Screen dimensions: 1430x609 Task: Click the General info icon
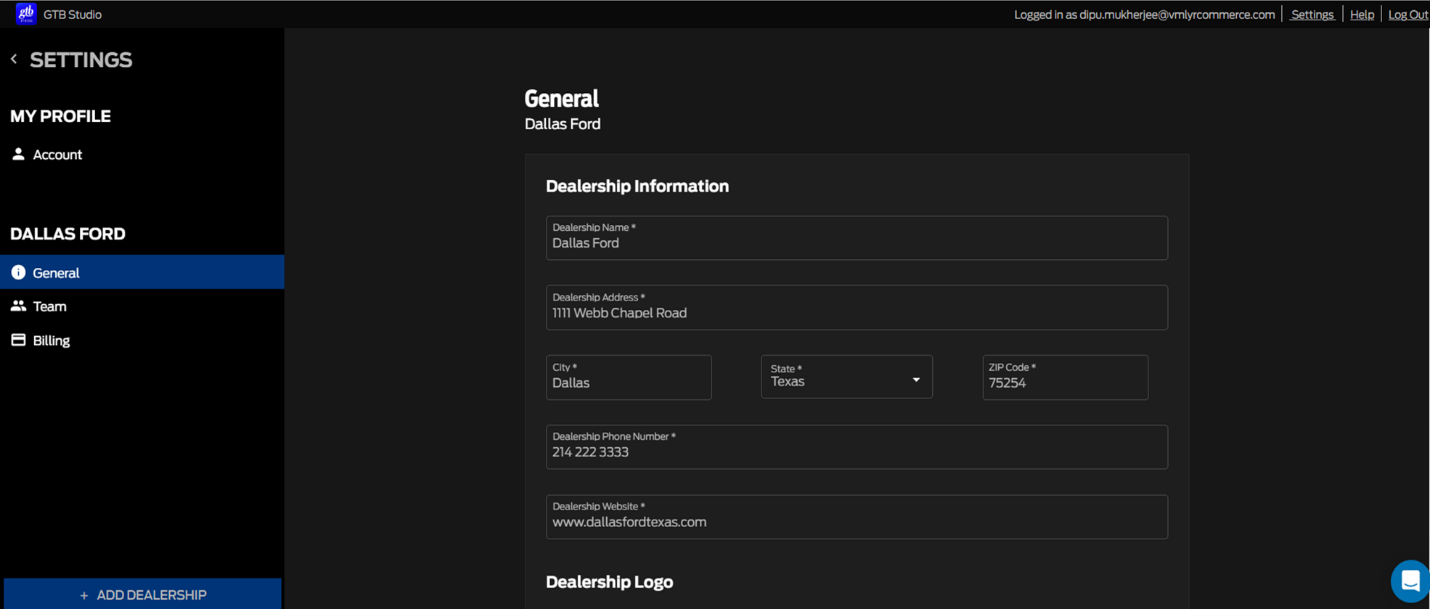pos(18,272)
